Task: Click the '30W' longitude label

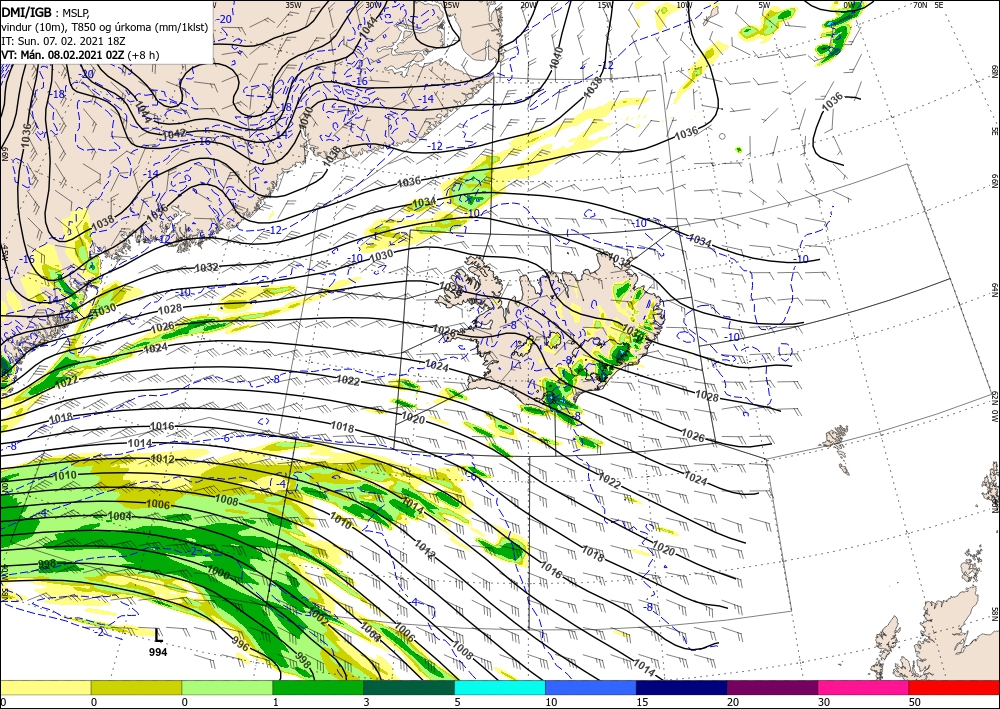Action: tap(373, 4)
